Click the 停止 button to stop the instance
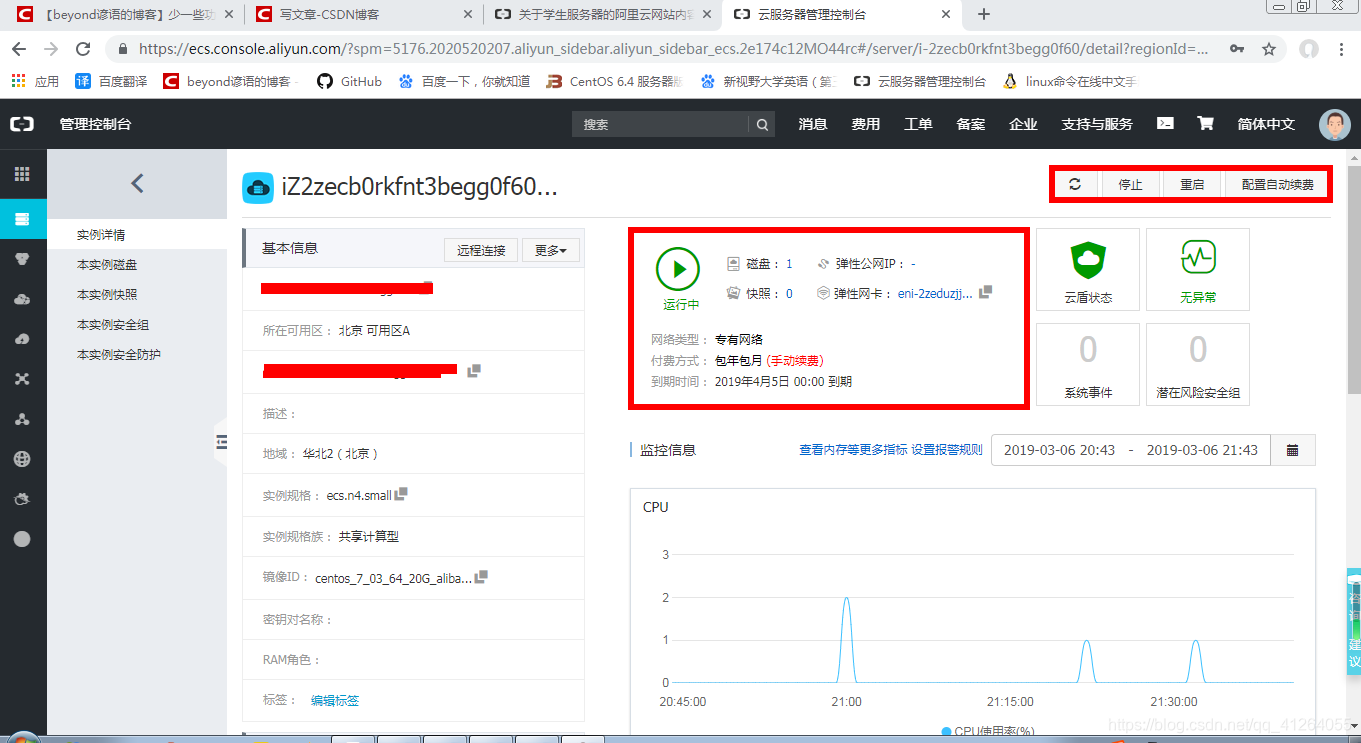The height and width of the screenshot is (743, 1361). click(1130, 184)
